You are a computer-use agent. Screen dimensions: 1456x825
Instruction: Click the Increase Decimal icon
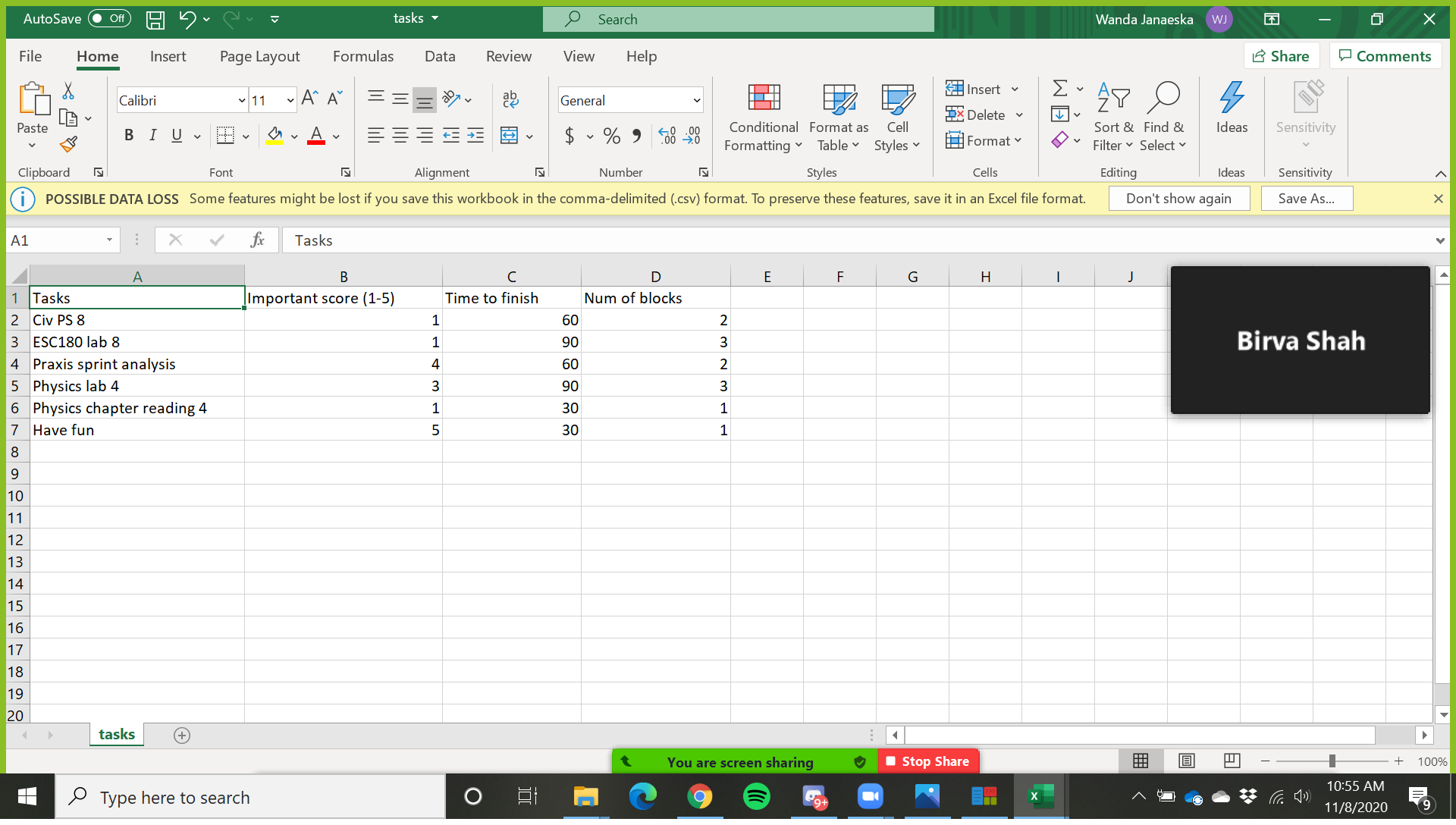(x=667, y=136)
